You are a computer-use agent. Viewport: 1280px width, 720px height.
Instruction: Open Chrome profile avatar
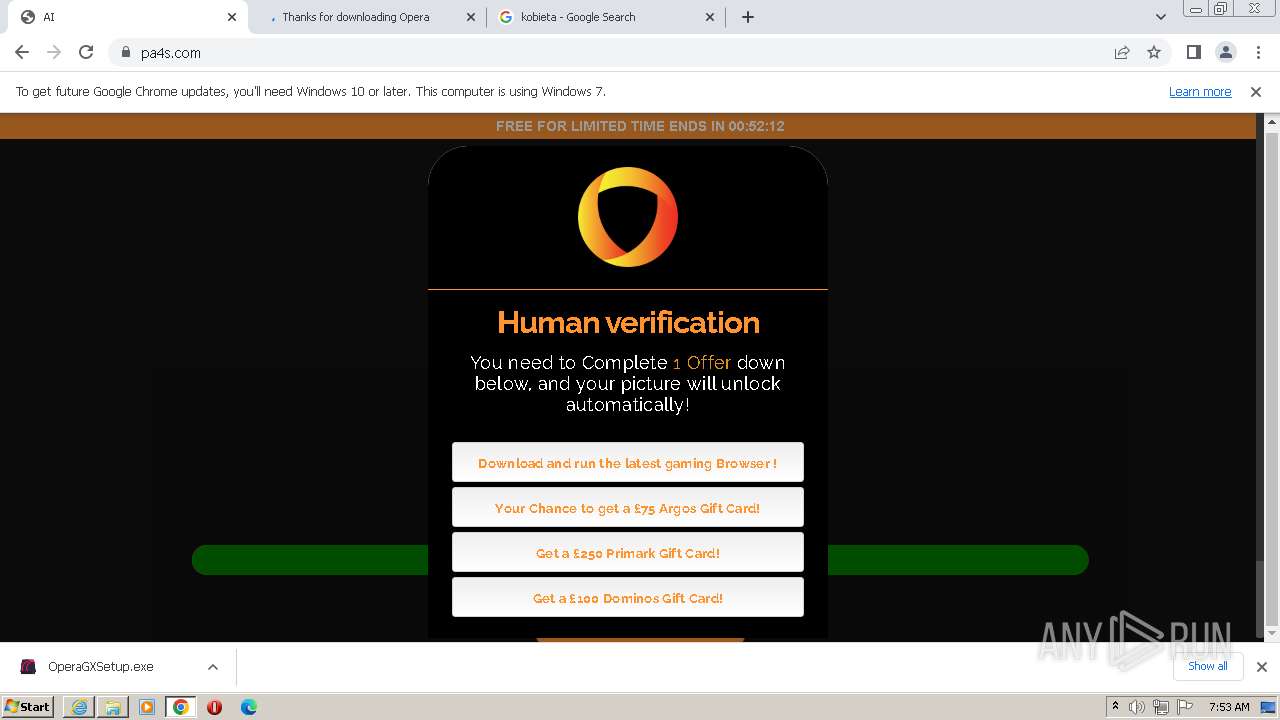[1225, 52]
